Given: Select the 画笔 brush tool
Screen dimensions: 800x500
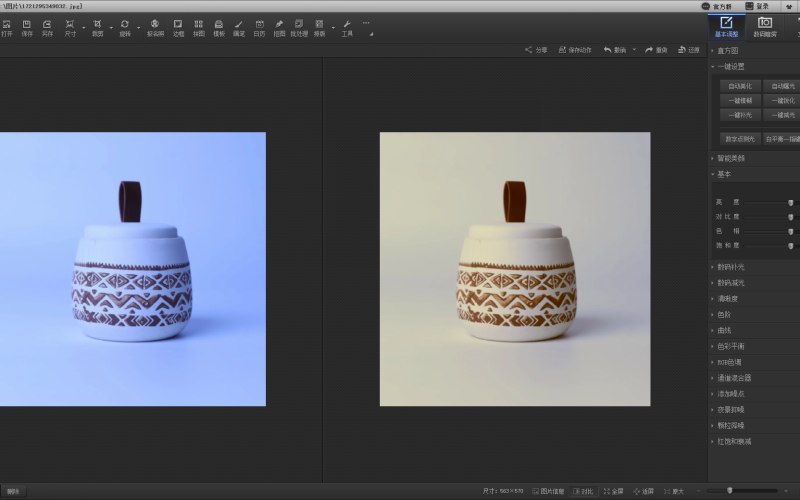Looking at the screenshot, I should pos(239,28).
